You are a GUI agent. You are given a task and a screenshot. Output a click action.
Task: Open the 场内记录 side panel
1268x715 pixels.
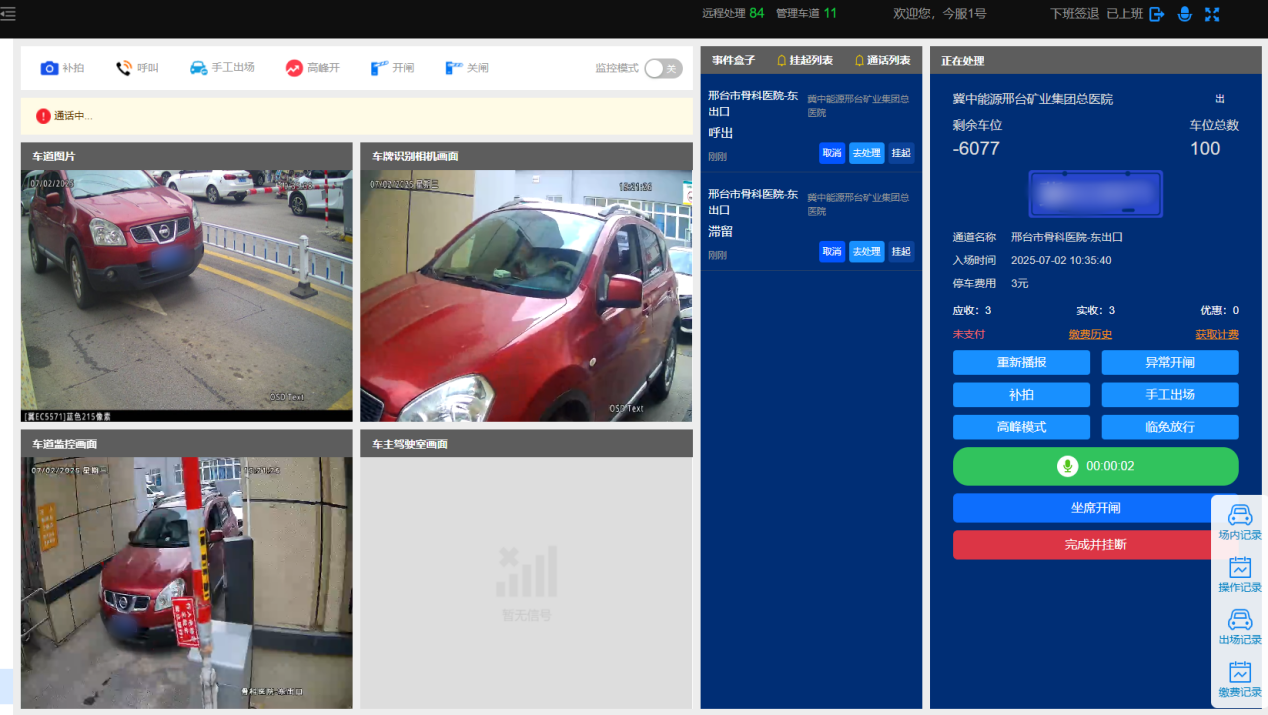pyautogui.click(x=1240, y=522)
